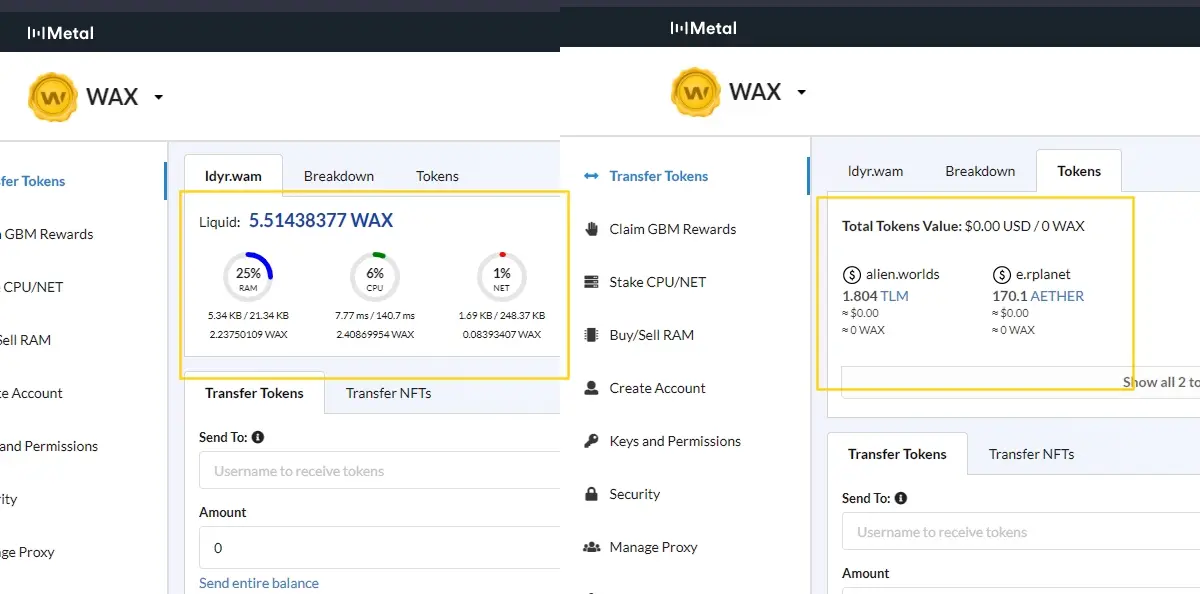Screen dimensions: 1200x594
Task: Open Buy/Sell RAM via chip icon
Action: pyautogui.click(x=591, y=335)
